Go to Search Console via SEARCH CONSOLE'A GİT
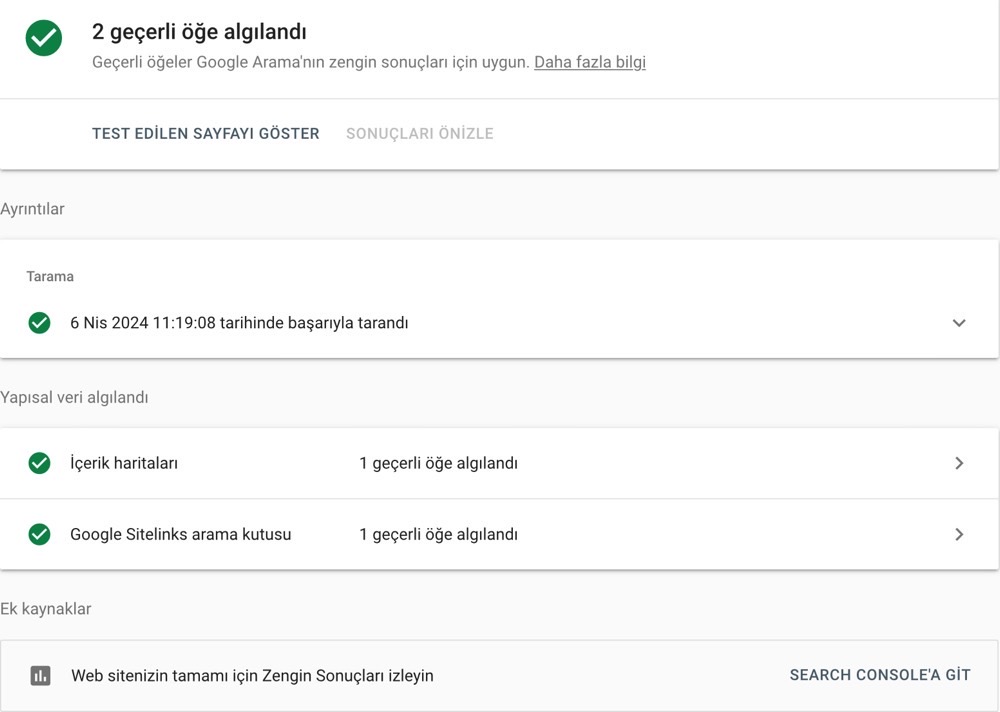 click(x=879, y=675)
